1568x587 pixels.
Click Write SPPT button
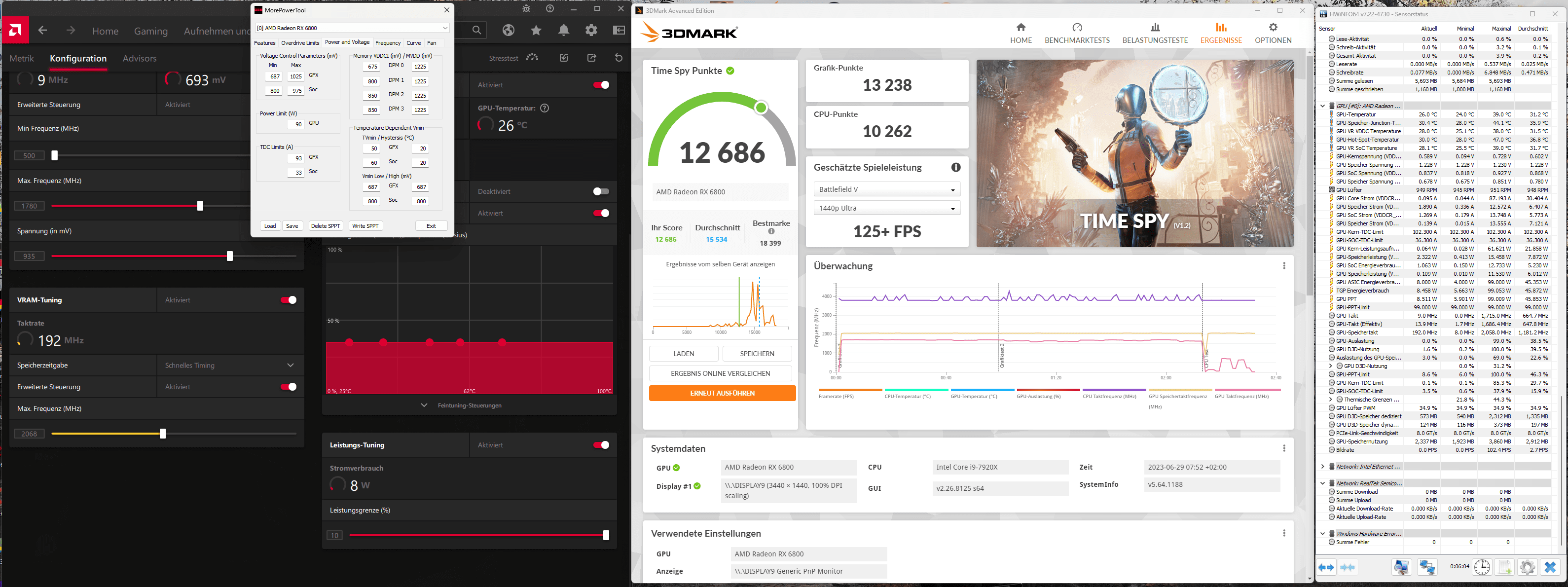366,226
